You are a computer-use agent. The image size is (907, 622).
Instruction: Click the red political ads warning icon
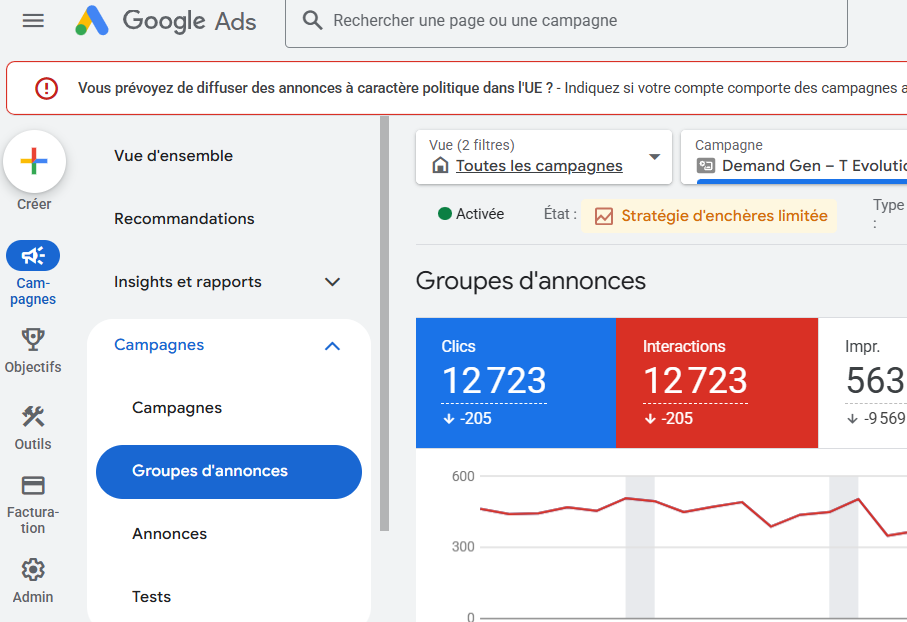pos(46,88)
